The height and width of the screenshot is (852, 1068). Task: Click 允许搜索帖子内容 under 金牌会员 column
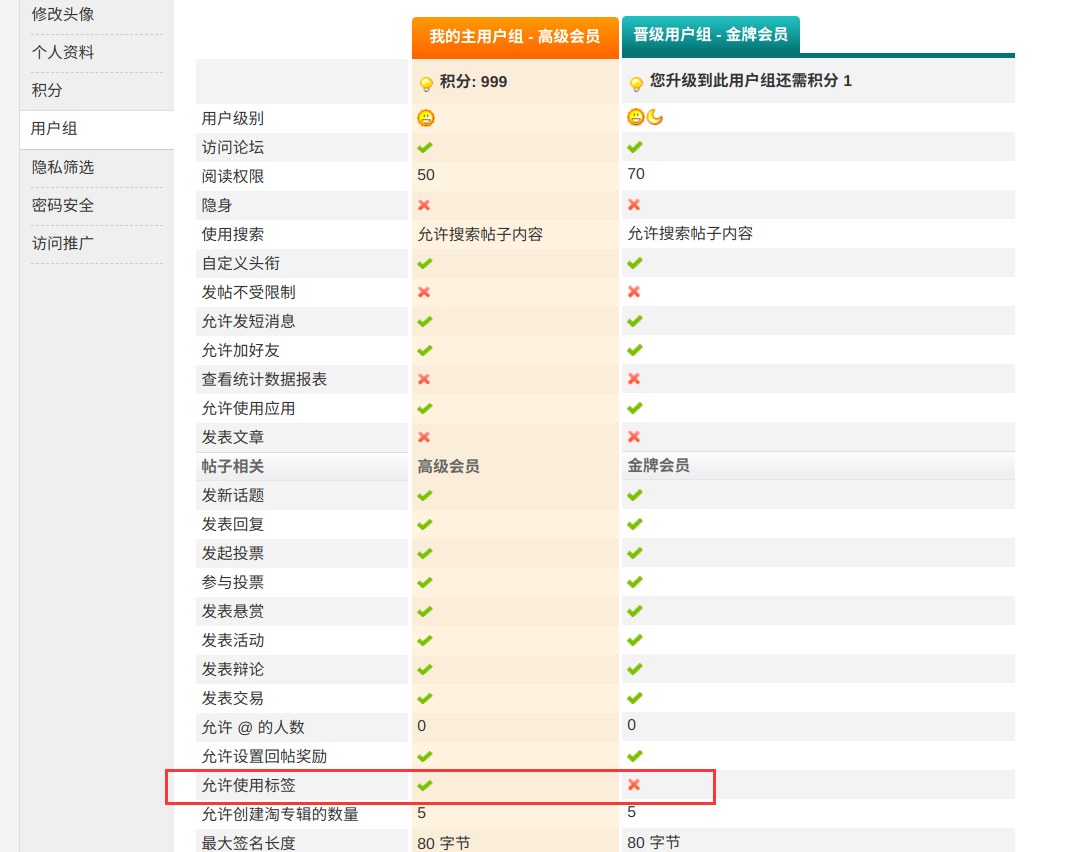pos(690,234)
